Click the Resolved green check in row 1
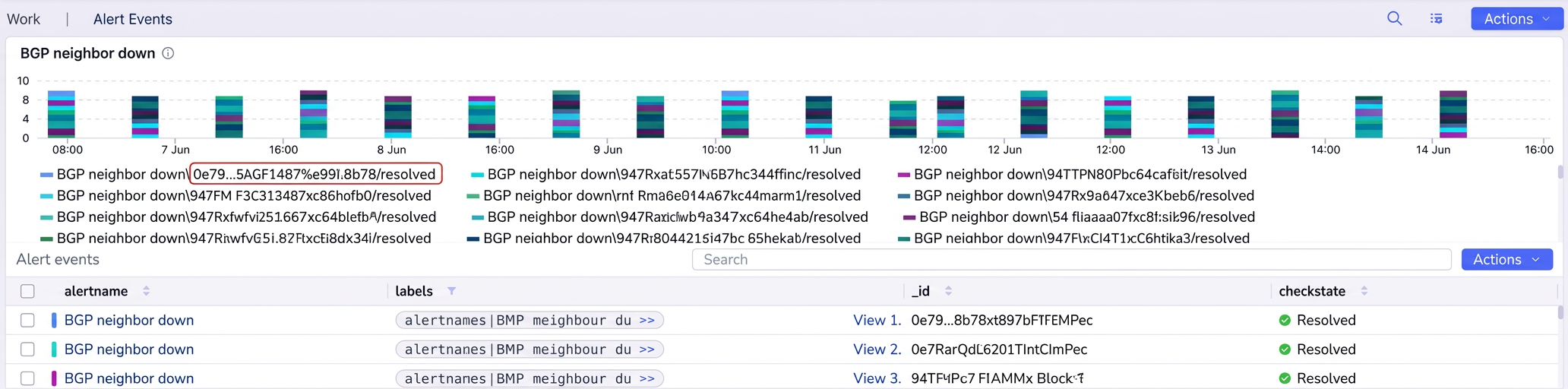Viewport: 1568px width, 389px height. [x=1285, y=321]
